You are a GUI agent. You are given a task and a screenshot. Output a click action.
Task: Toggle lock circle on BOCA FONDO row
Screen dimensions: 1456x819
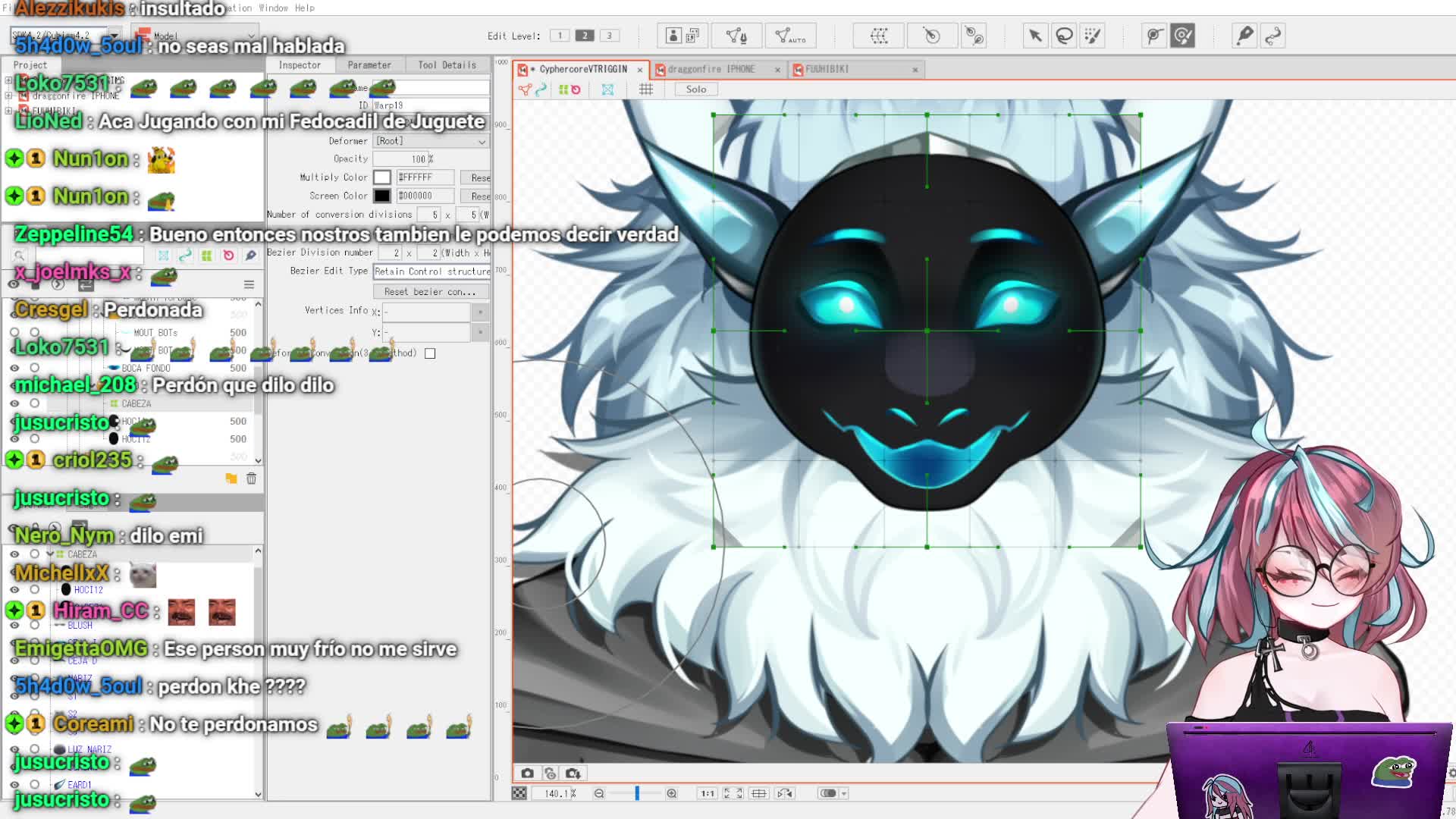pos(35,369)
